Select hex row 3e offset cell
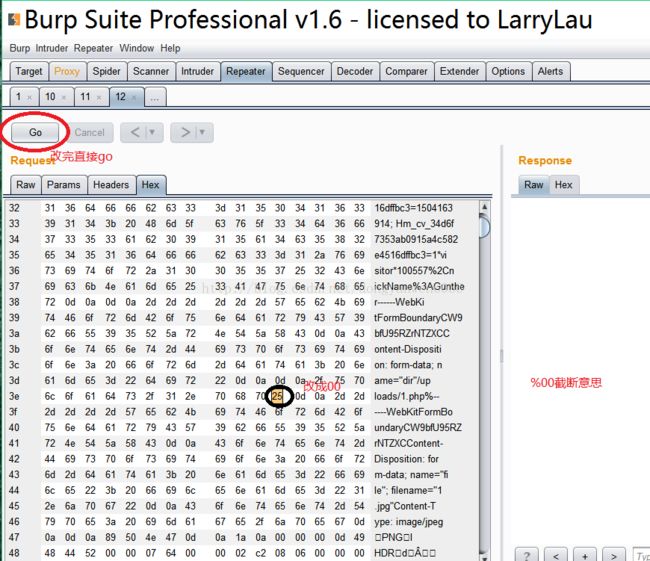The width and height of the screenshot is (650, 561). (x=14, y=396)
